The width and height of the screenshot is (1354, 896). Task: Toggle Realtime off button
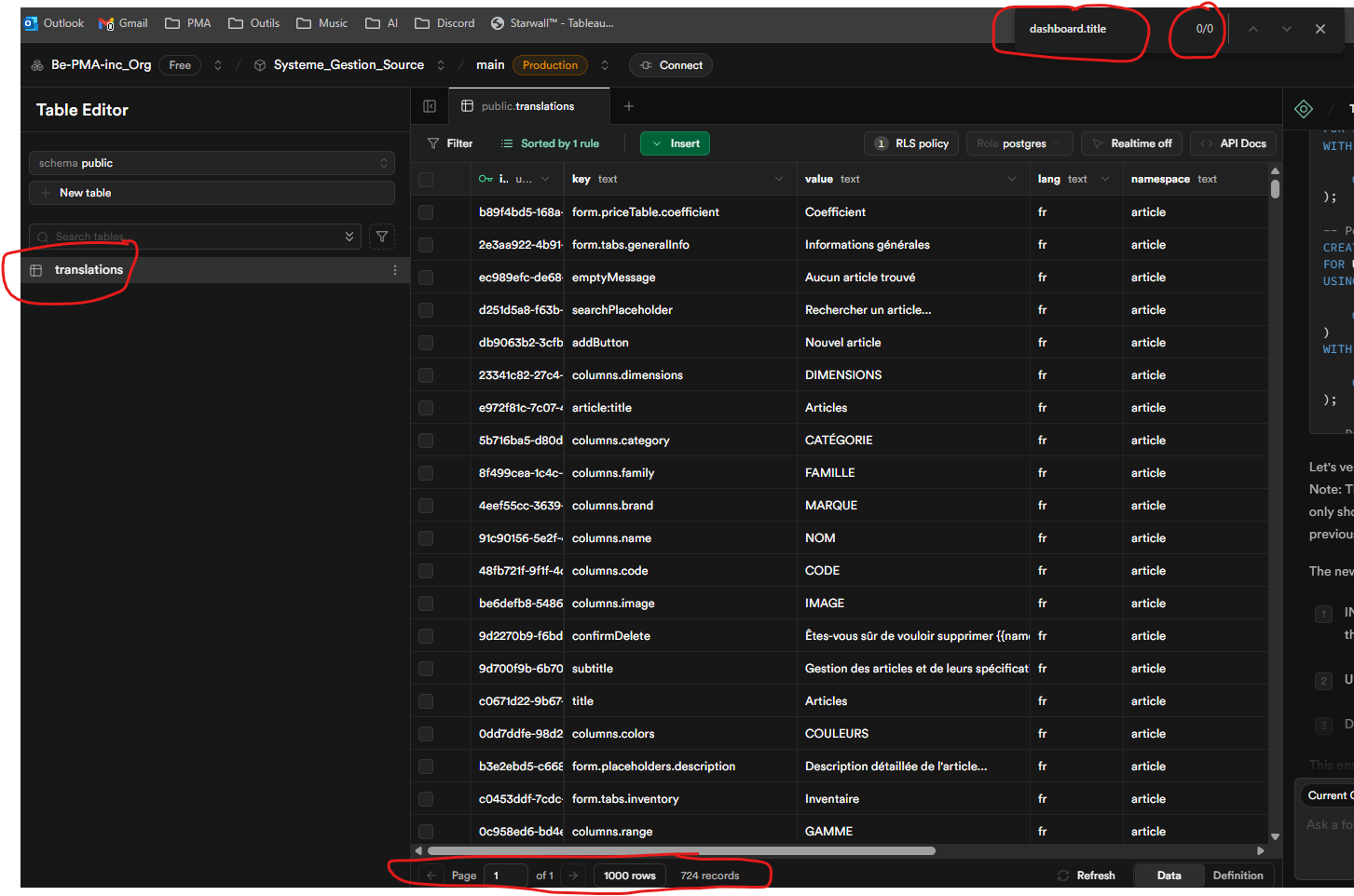pyautogui.click(x=1132, y=143)
